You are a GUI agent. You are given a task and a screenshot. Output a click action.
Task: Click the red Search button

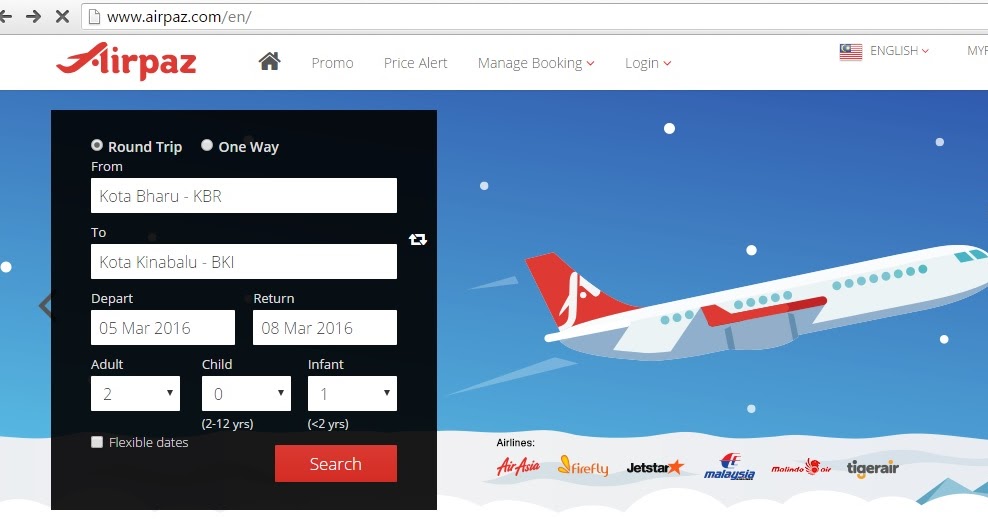336,464
